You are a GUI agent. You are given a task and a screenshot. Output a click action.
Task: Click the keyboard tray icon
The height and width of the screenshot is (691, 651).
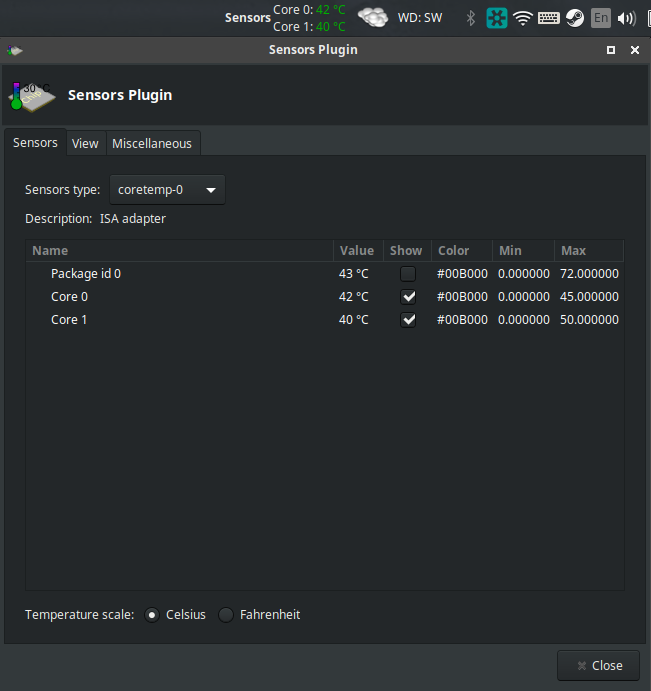point(548,18)
